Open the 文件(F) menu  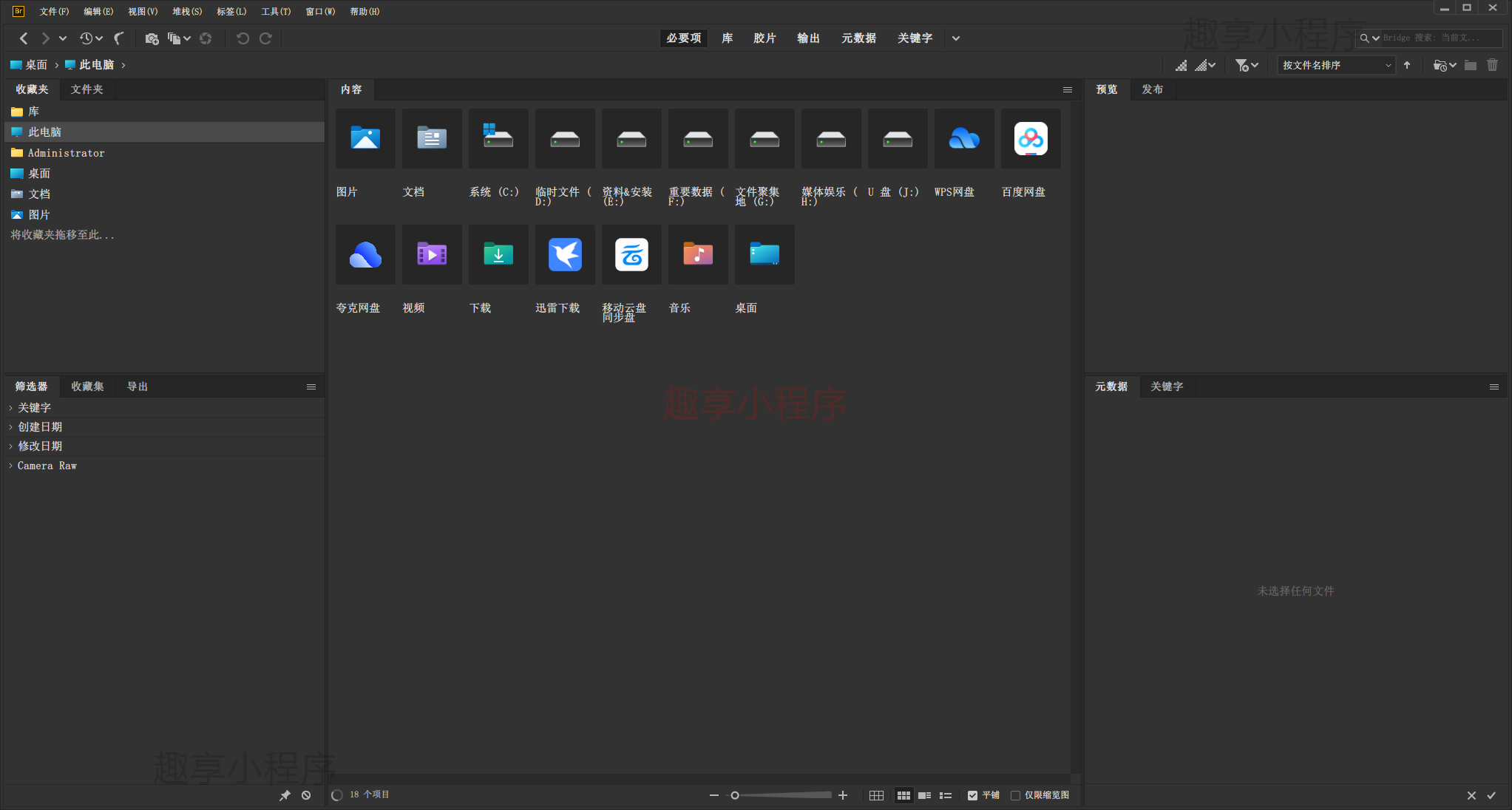pyautogui.click(x=54, y=11)
